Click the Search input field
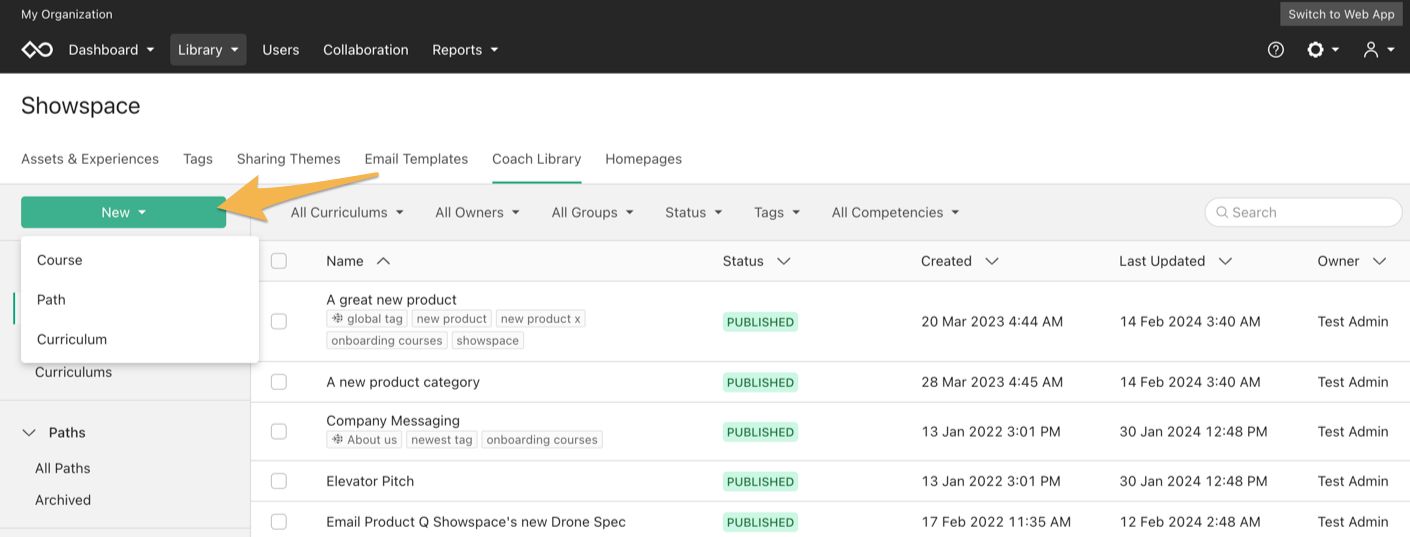Image resolution: width=1410 pixels, height=537 pixels. point(1304,212)
